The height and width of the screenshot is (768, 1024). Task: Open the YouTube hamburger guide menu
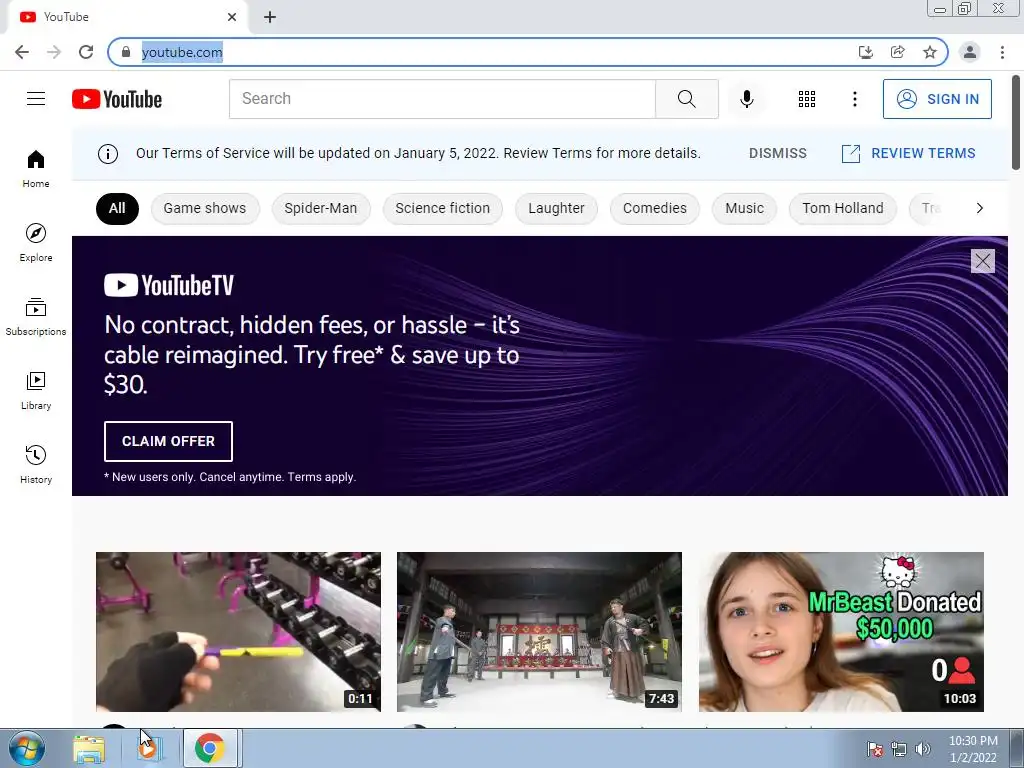36,99
